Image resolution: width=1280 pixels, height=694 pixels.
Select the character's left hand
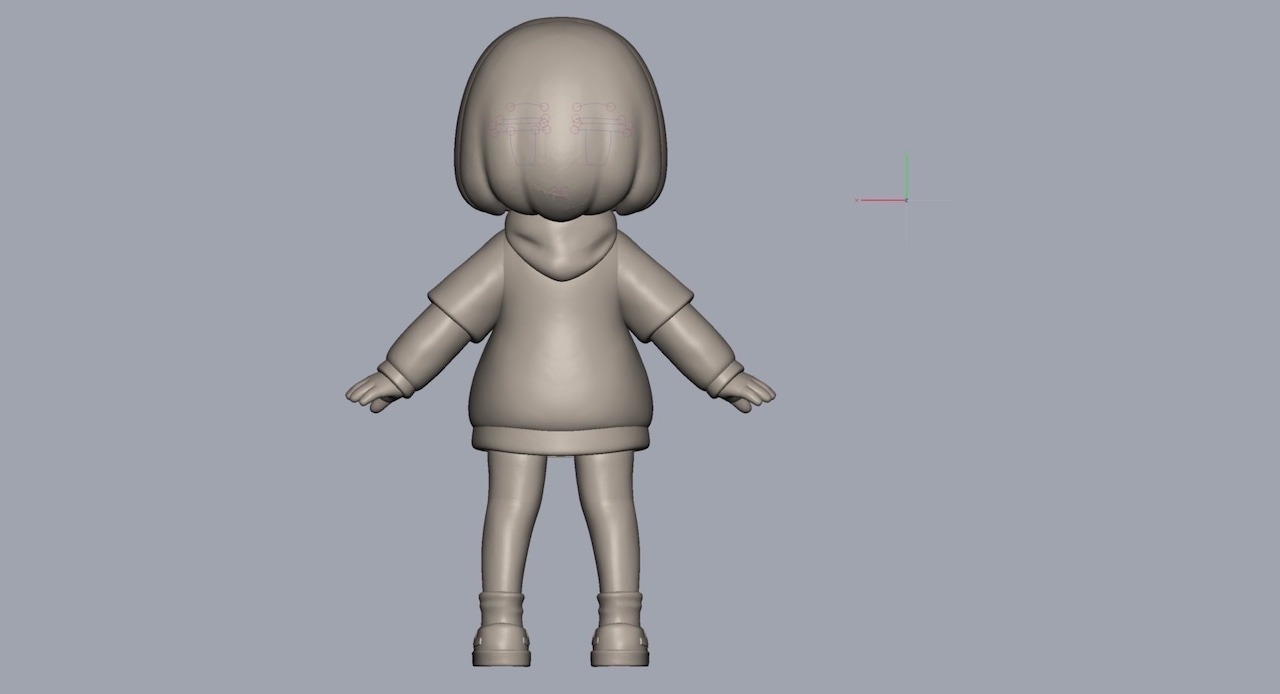click(x=372, y=391)
